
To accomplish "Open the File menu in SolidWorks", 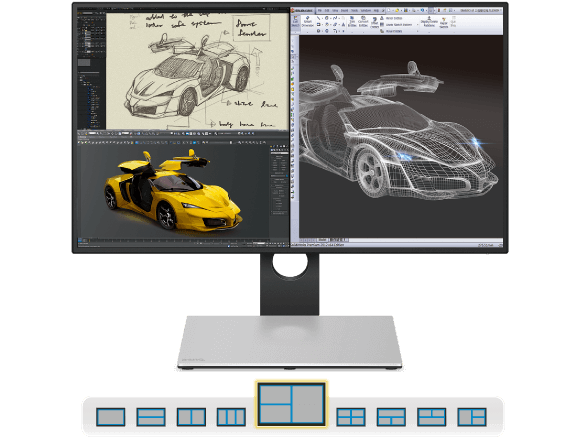I will (x=319, y=10).
